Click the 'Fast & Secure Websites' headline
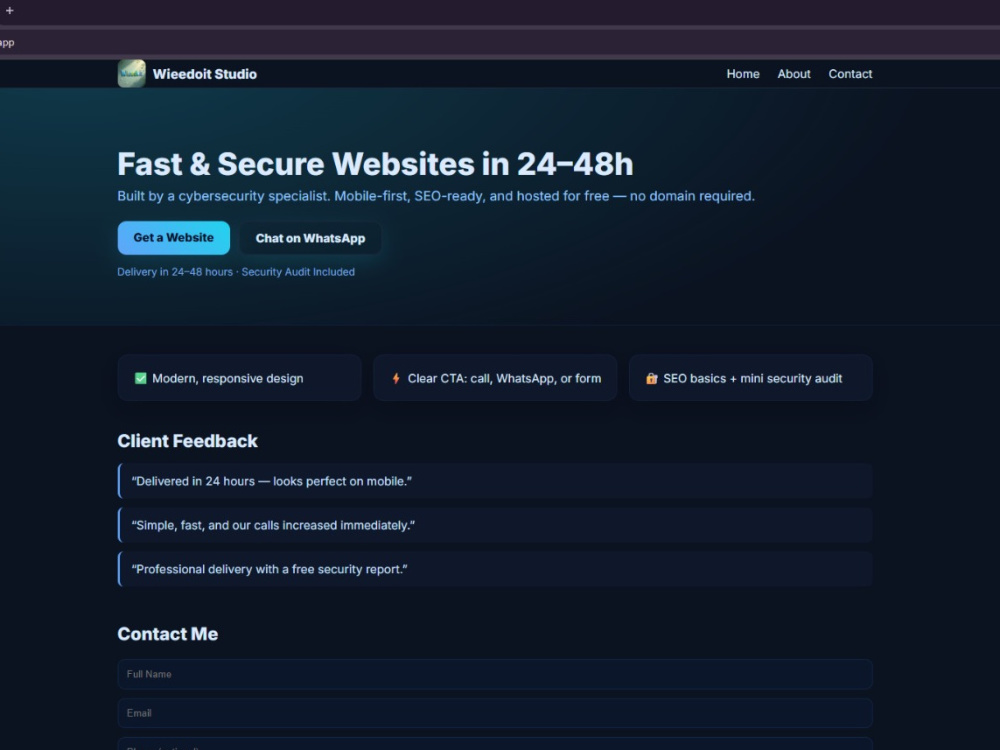Screen dimensions: 1000x750 [375, 164]
